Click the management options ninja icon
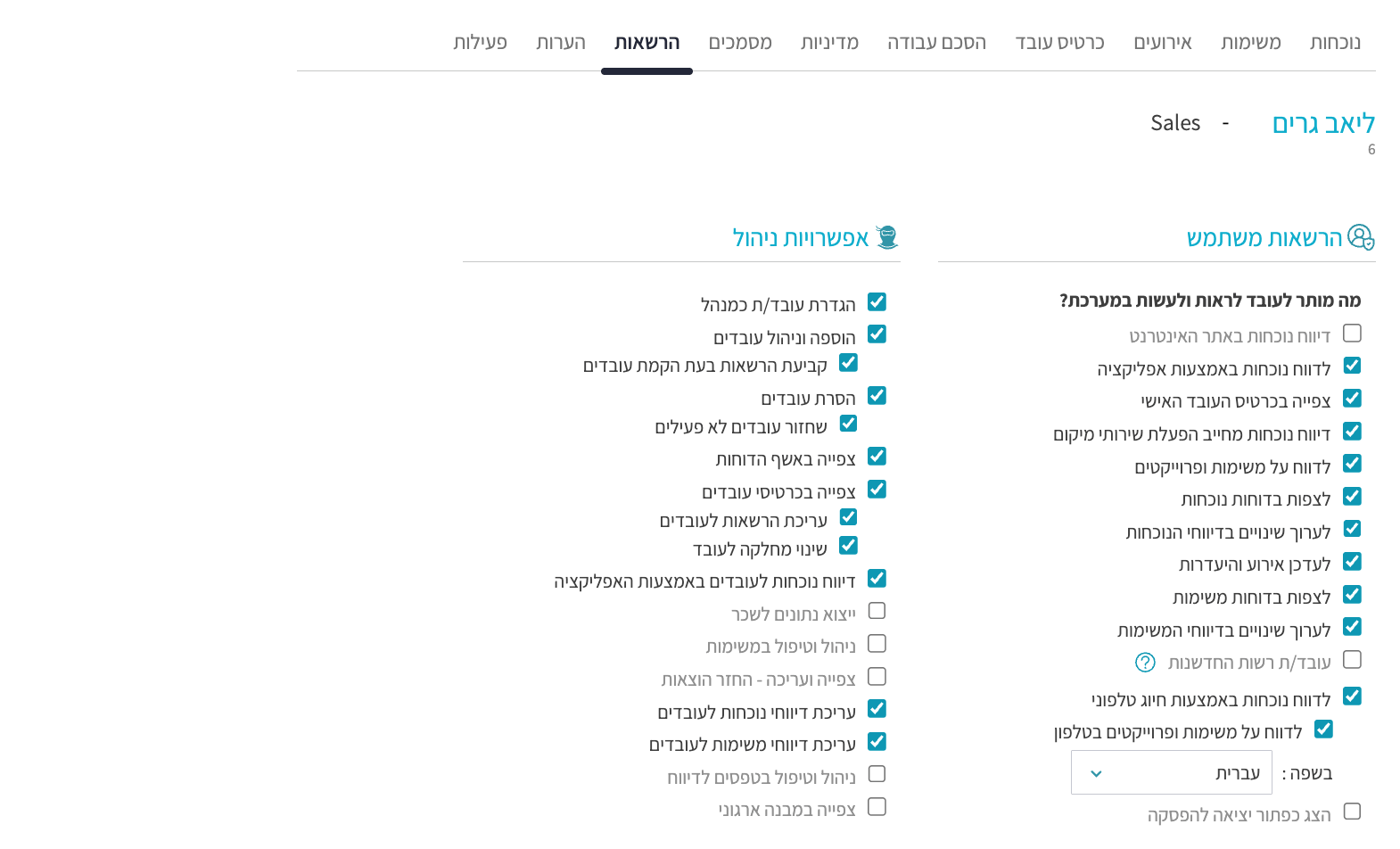Viewport: 1400px width, 849px height. [886, 237]
